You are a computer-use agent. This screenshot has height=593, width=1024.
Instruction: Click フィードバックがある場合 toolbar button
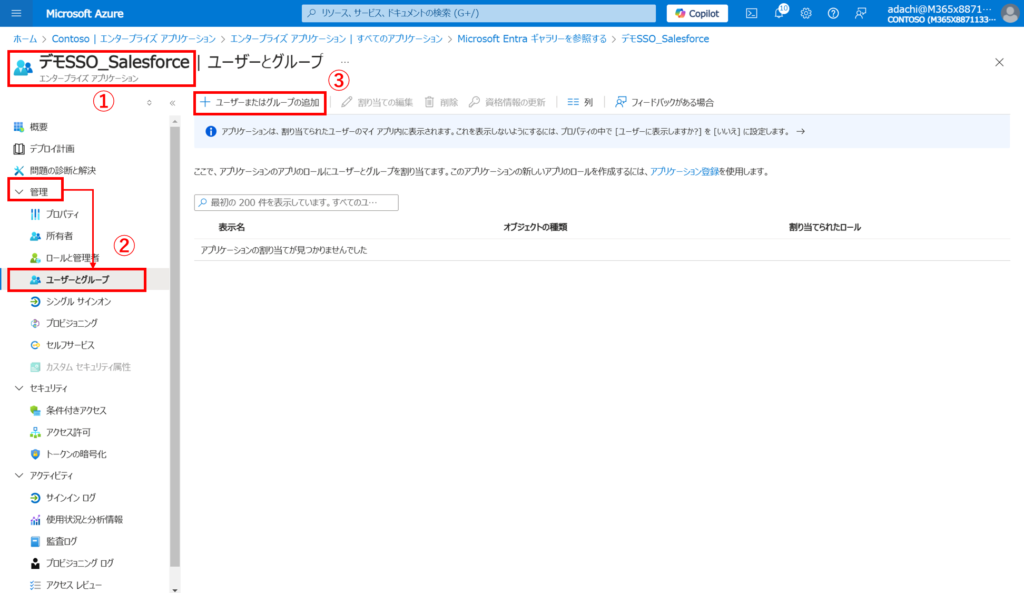(x=664, y=103)
